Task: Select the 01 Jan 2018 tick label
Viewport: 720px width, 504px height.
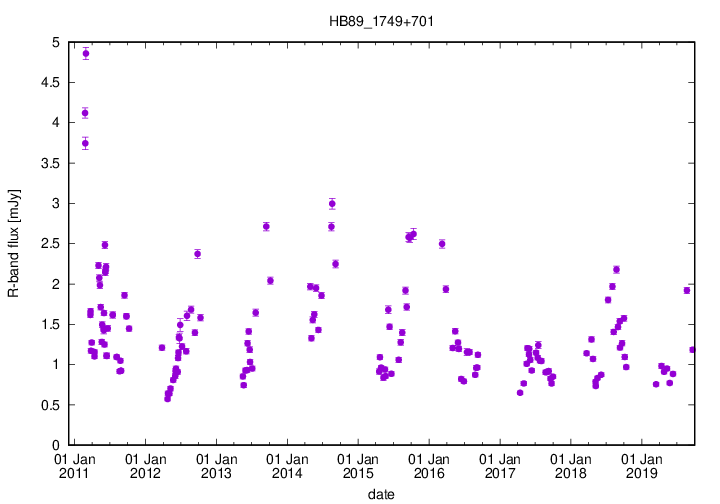Action: point(571,464)
